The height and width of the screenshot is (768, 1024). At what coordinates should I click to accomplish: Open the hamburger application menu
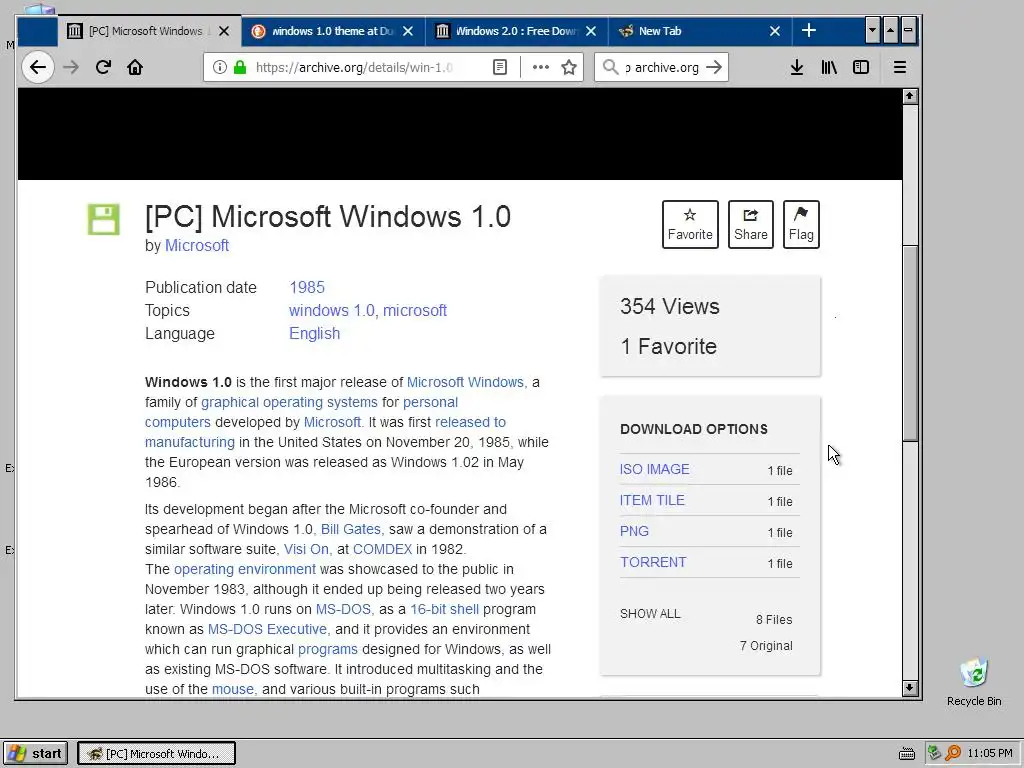point(899,67)
